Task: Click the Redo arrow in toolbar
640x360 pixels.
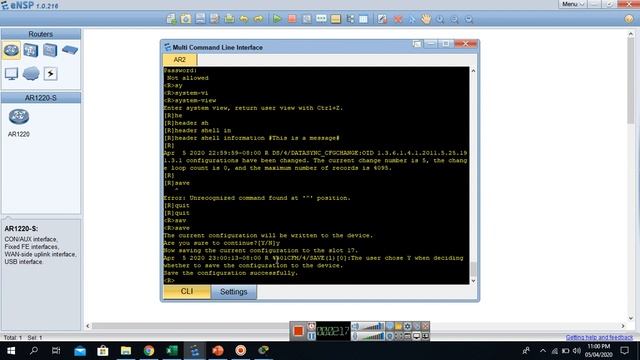Action: pyautogui.click(x=258, y=19)
